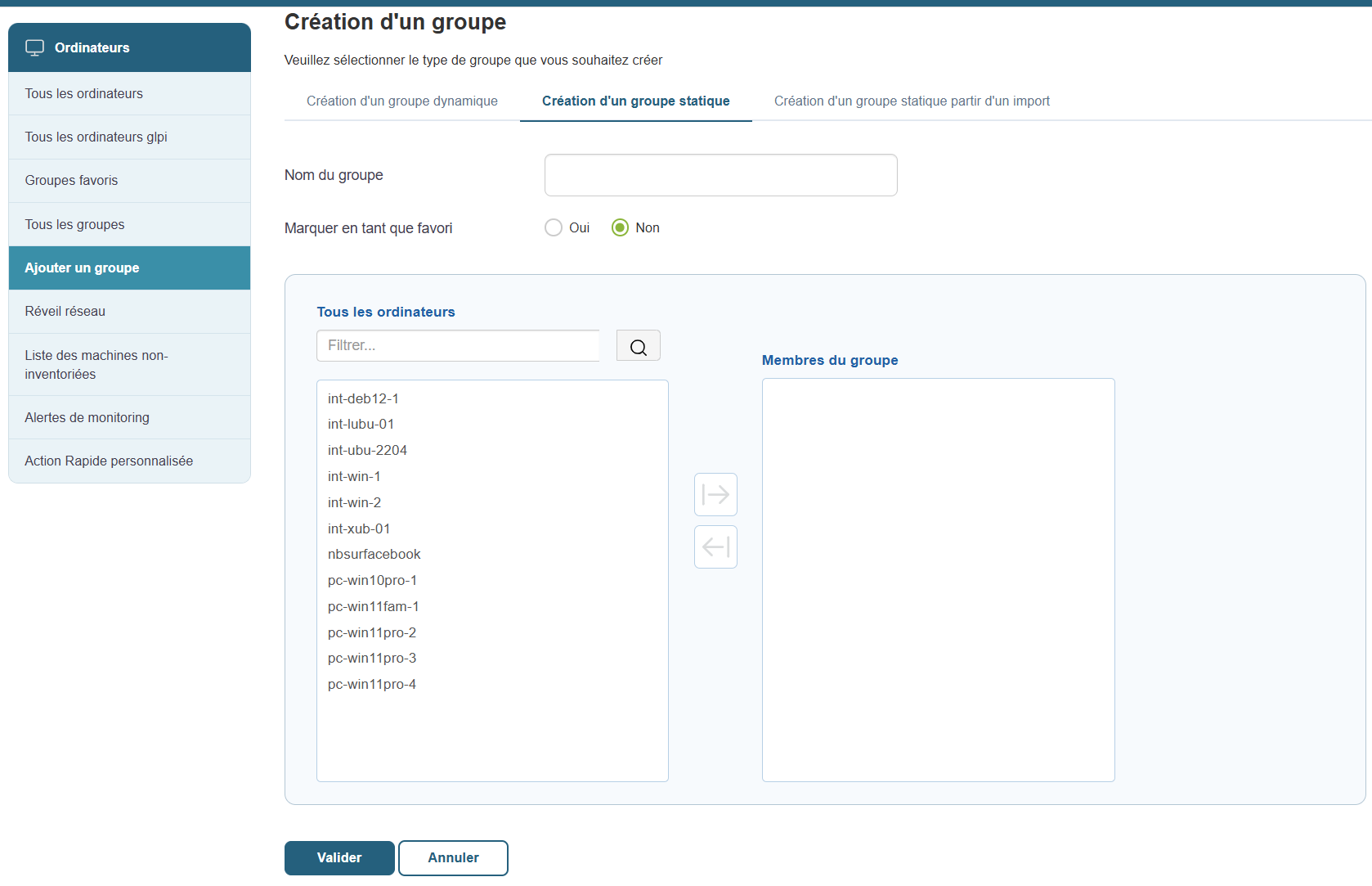This screenshot has height=886, width=1372.
Task: Switch to Création d'un groupe dynamique tab
Action: [401, 101]
